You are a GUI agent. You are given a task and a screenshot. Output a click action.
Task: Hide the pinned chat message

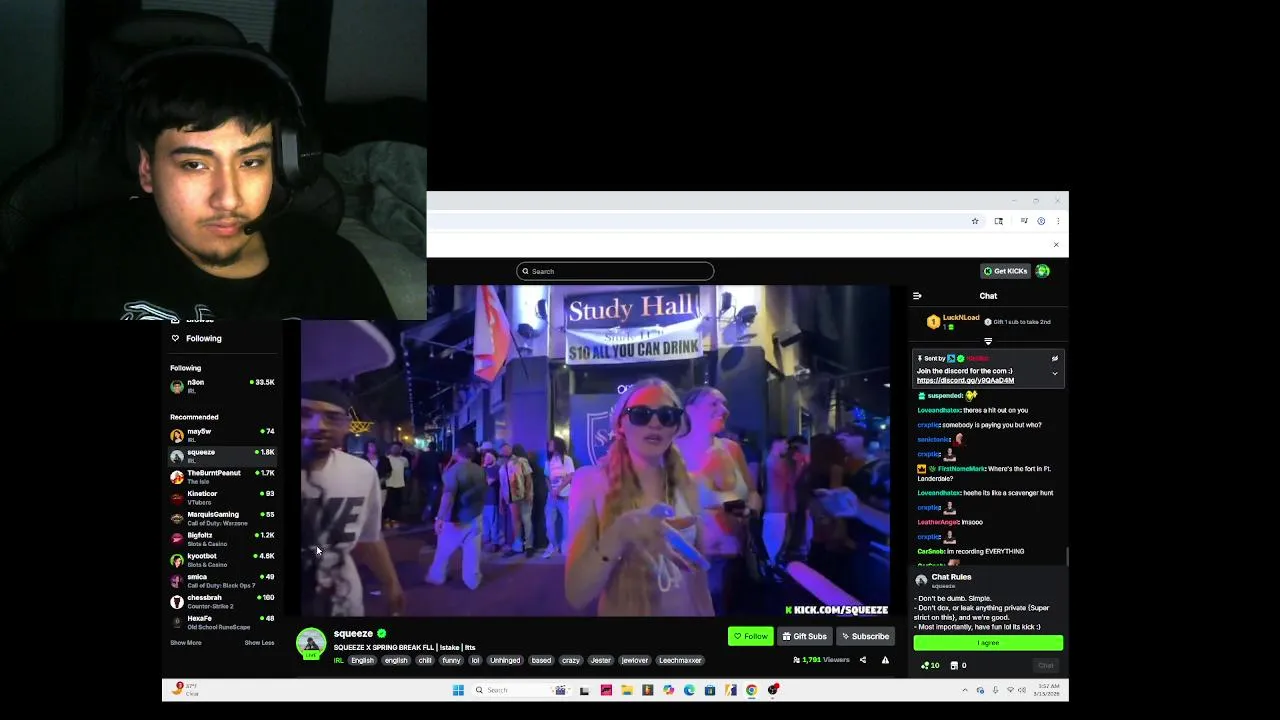point(1054,358)
